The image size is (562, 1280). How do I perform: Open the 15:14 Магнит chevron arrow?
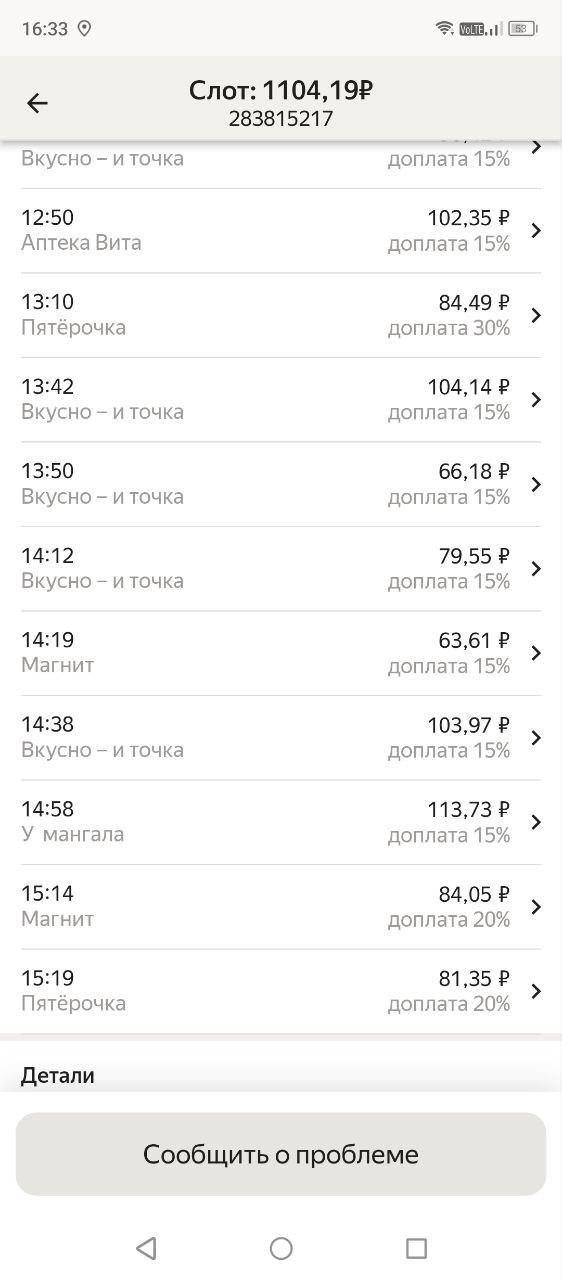[x=536, y=906]
